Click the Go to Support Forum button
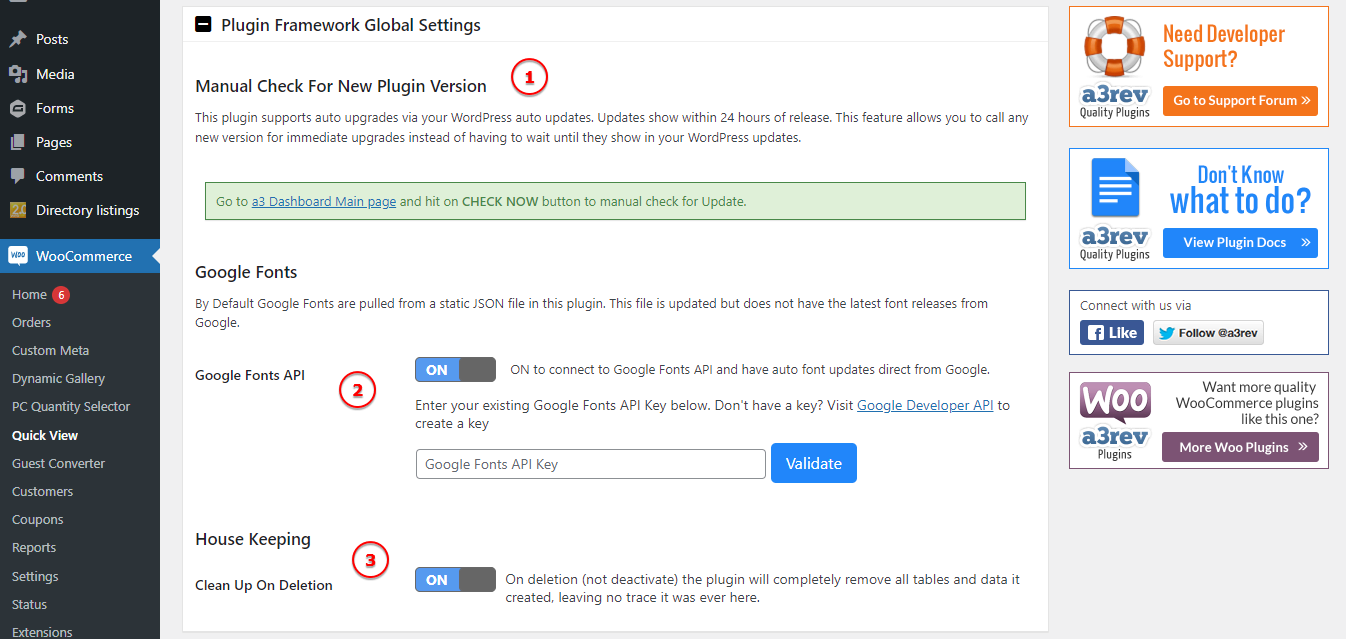Image resolution: width=1346 pixels, height=639 pixels. click(1240, 101)
